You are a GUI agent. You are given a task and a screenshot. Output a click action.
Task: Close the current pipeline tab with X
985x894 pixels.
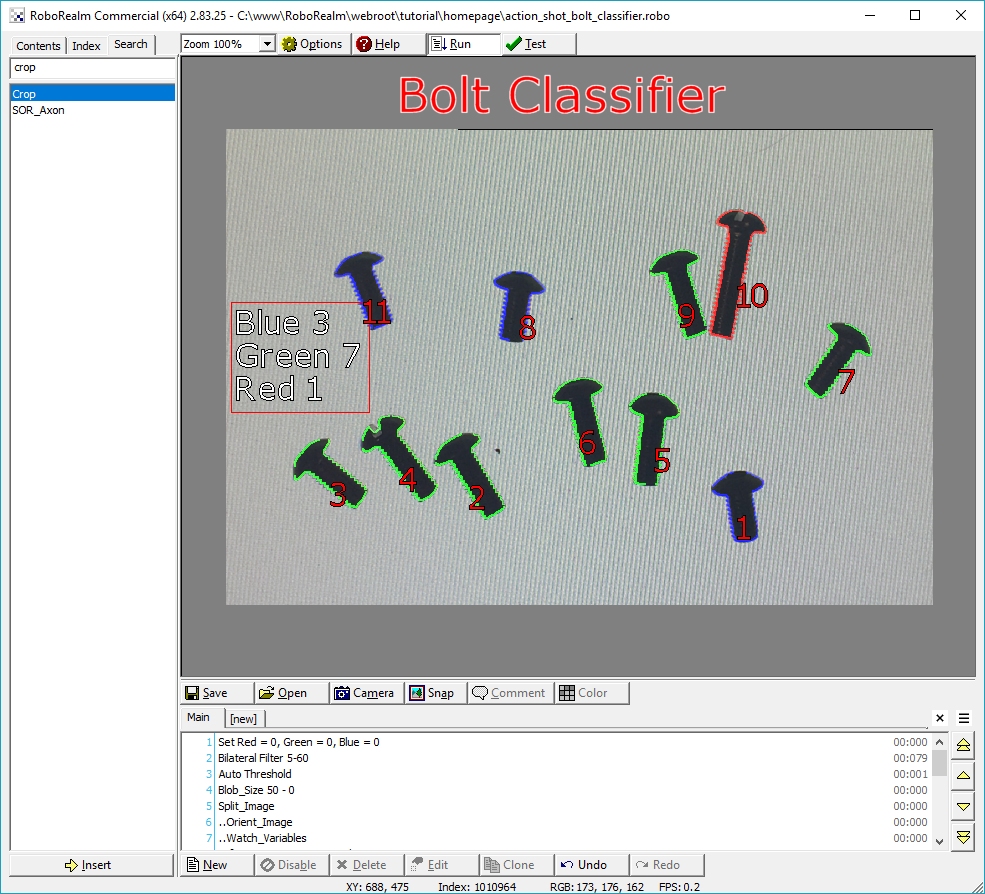939,718
